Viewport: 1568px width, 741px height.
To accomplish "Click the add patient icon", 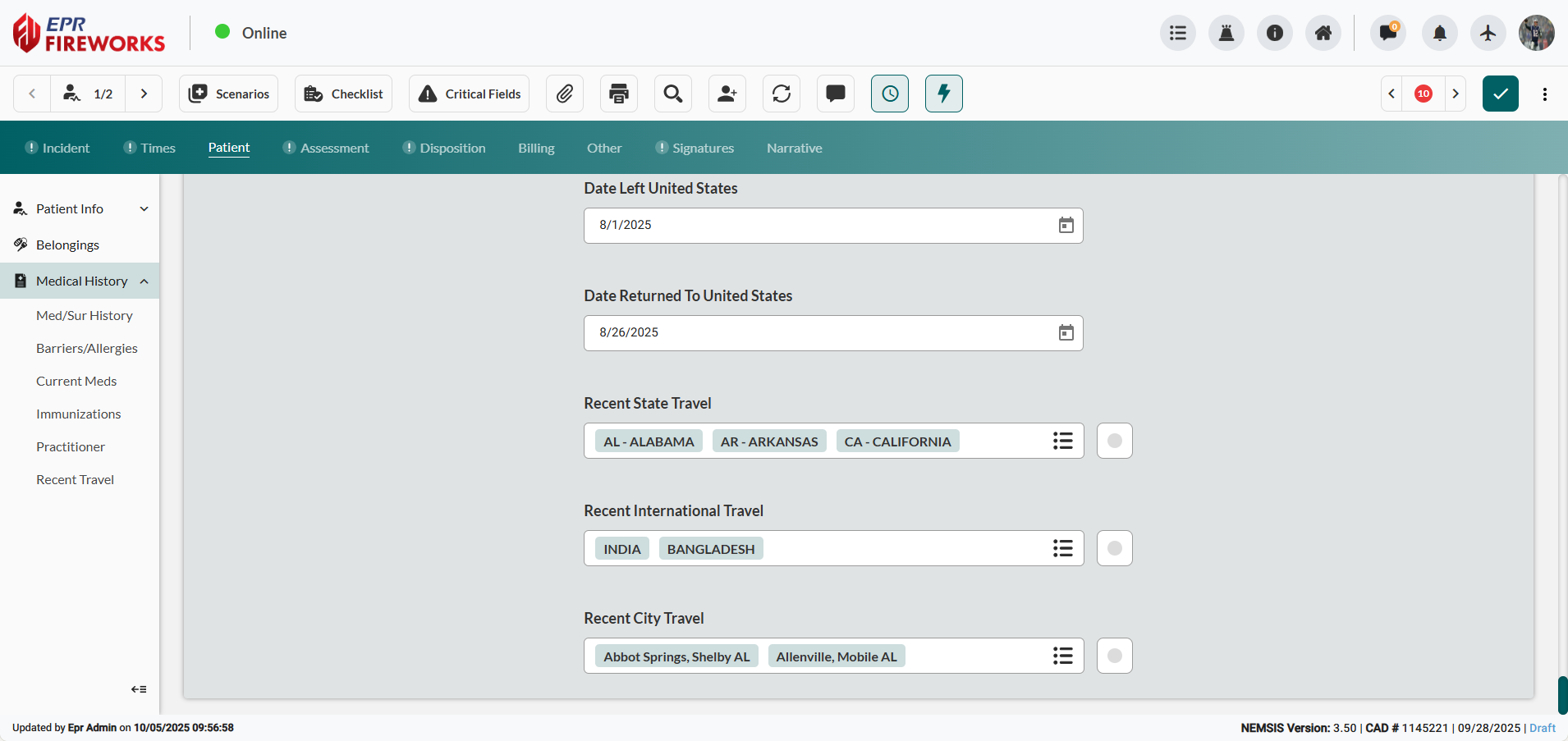I will (727, 94).
